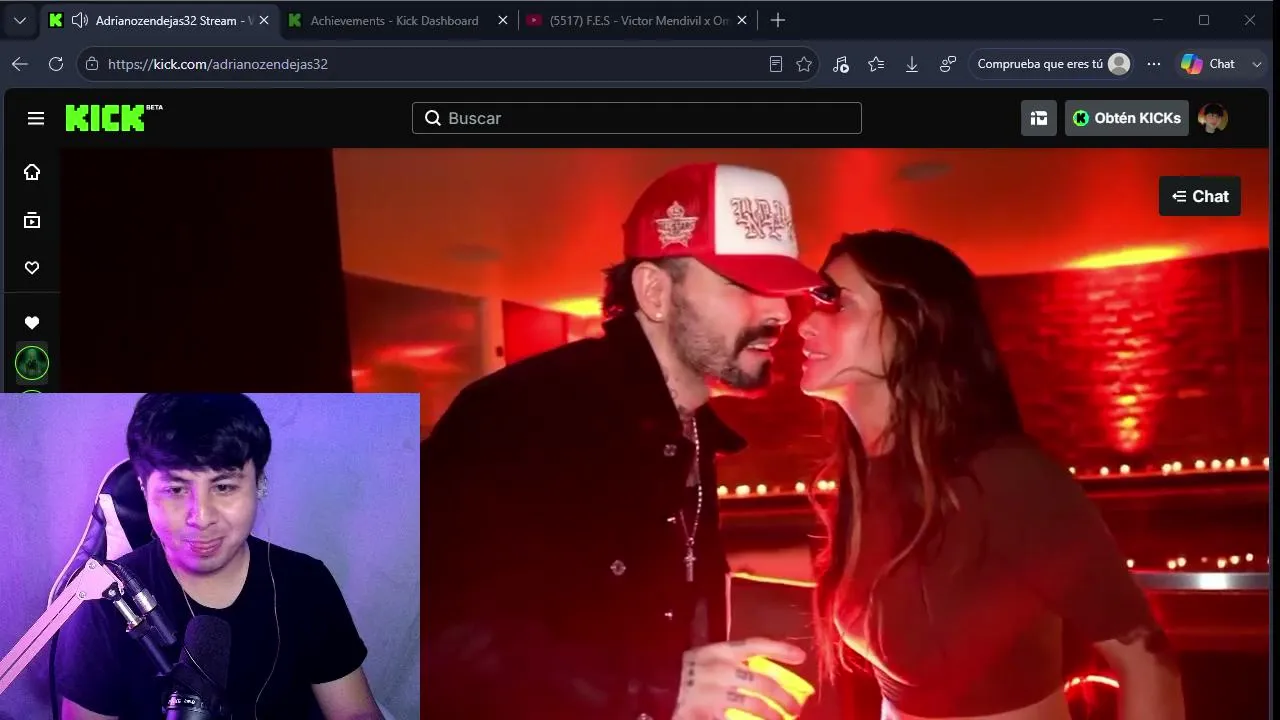This screenshot has height=720, width=1280.
Task: Switch to the Adrianozendejas32 Stream tab
Action: pos(158,20)
